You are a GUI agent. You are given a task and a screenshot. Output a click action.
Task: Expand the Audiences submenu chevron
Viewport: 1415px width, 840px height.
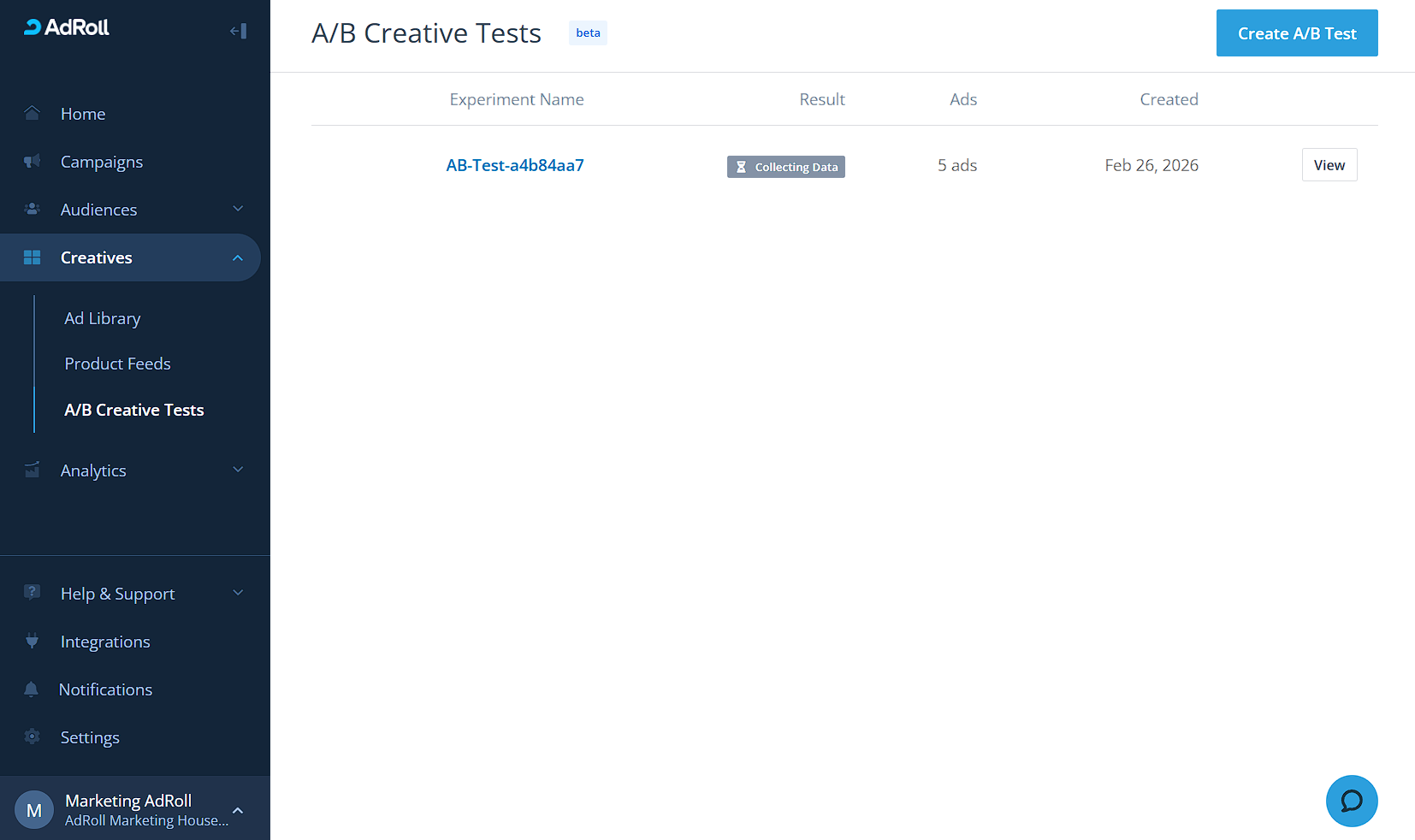(x=239, y=210)
